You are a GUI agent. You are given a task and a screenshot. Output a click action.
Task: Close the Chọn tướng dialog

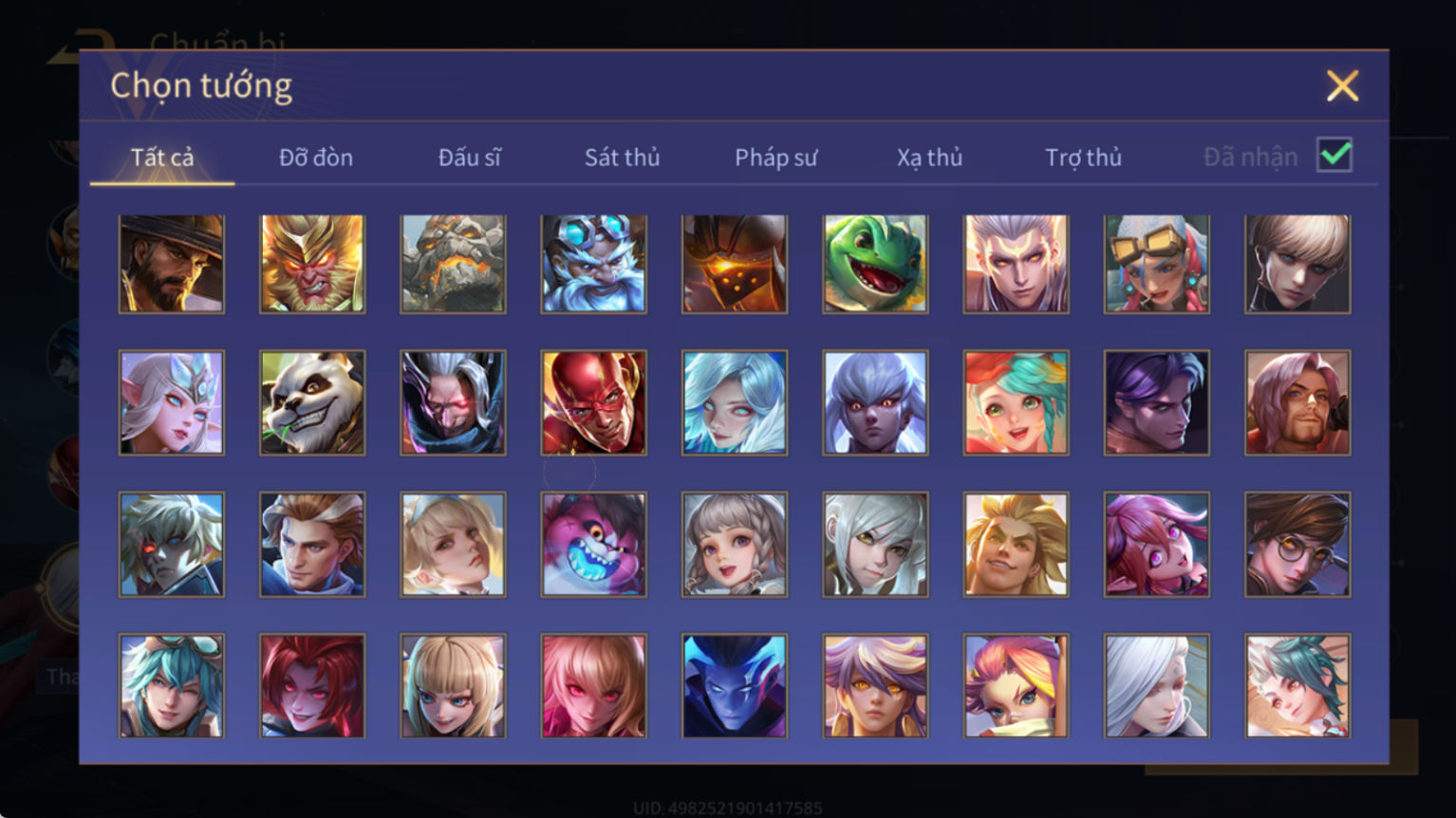[x=1342, y=86]
